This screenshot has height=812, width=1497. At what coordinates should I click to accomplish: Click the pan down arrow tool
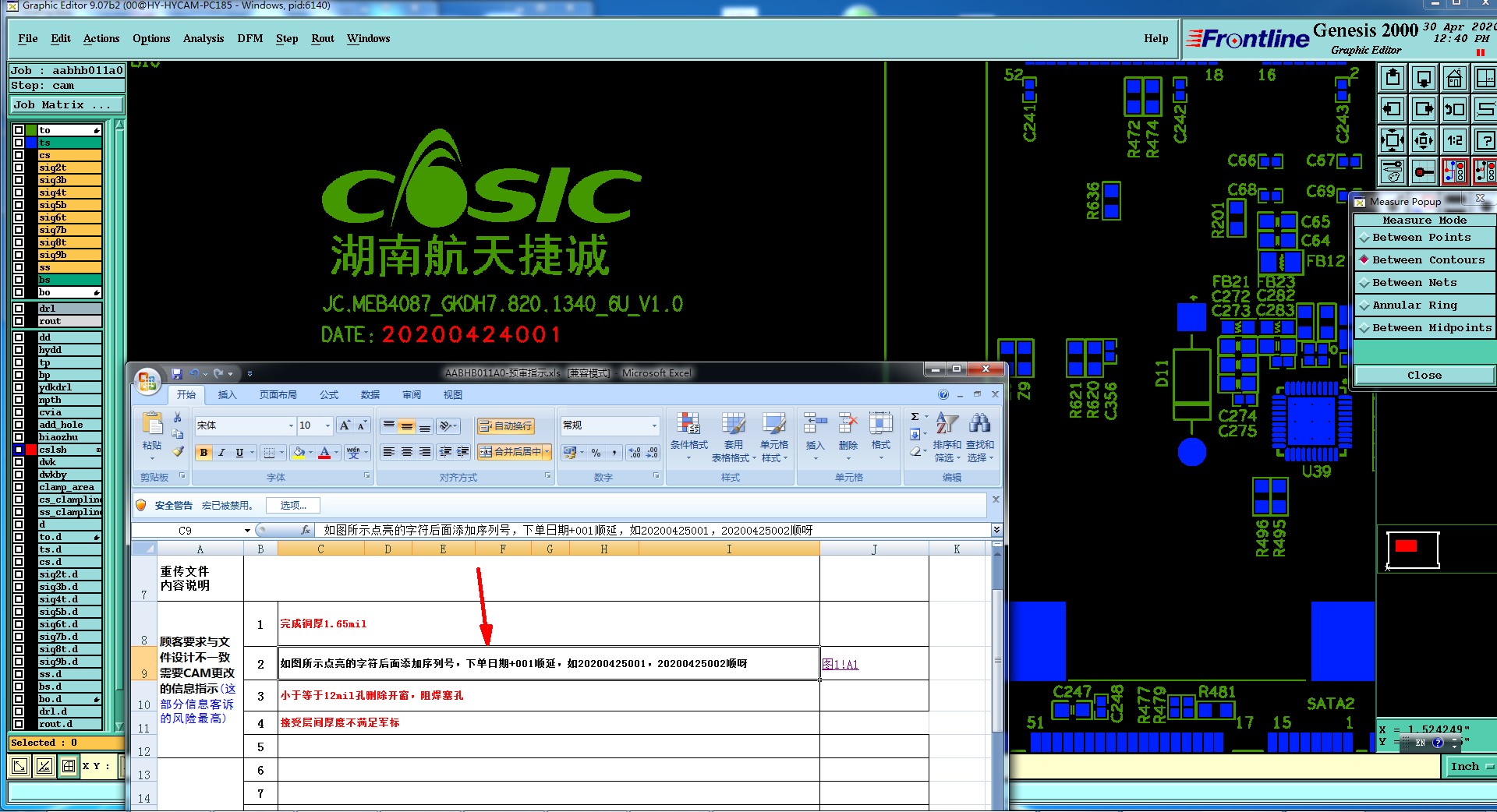point(1424,79)
